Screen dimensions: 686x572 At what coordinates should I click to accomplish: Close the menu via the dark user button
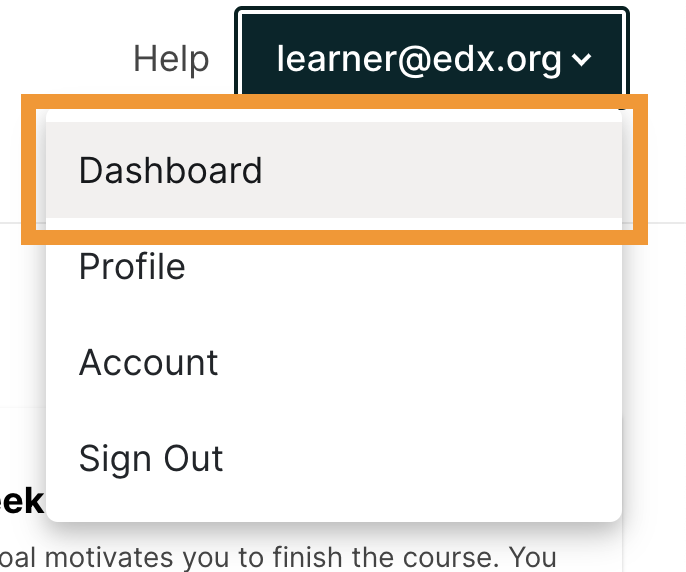tap(432, 59)
